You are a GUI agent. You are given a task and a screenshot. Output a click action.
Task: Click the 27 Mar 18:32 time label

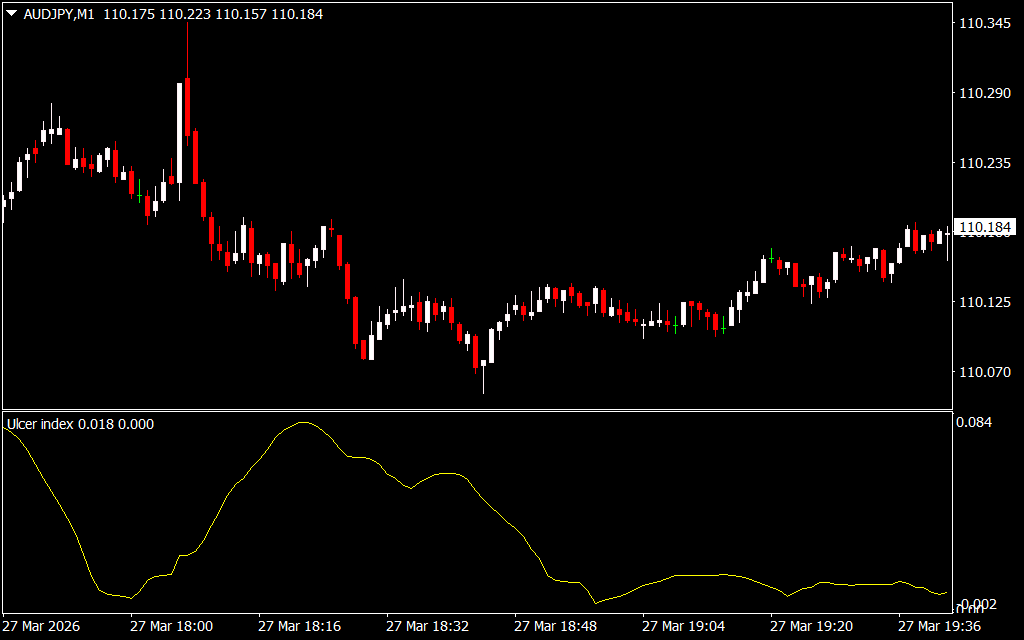(427, 626)
